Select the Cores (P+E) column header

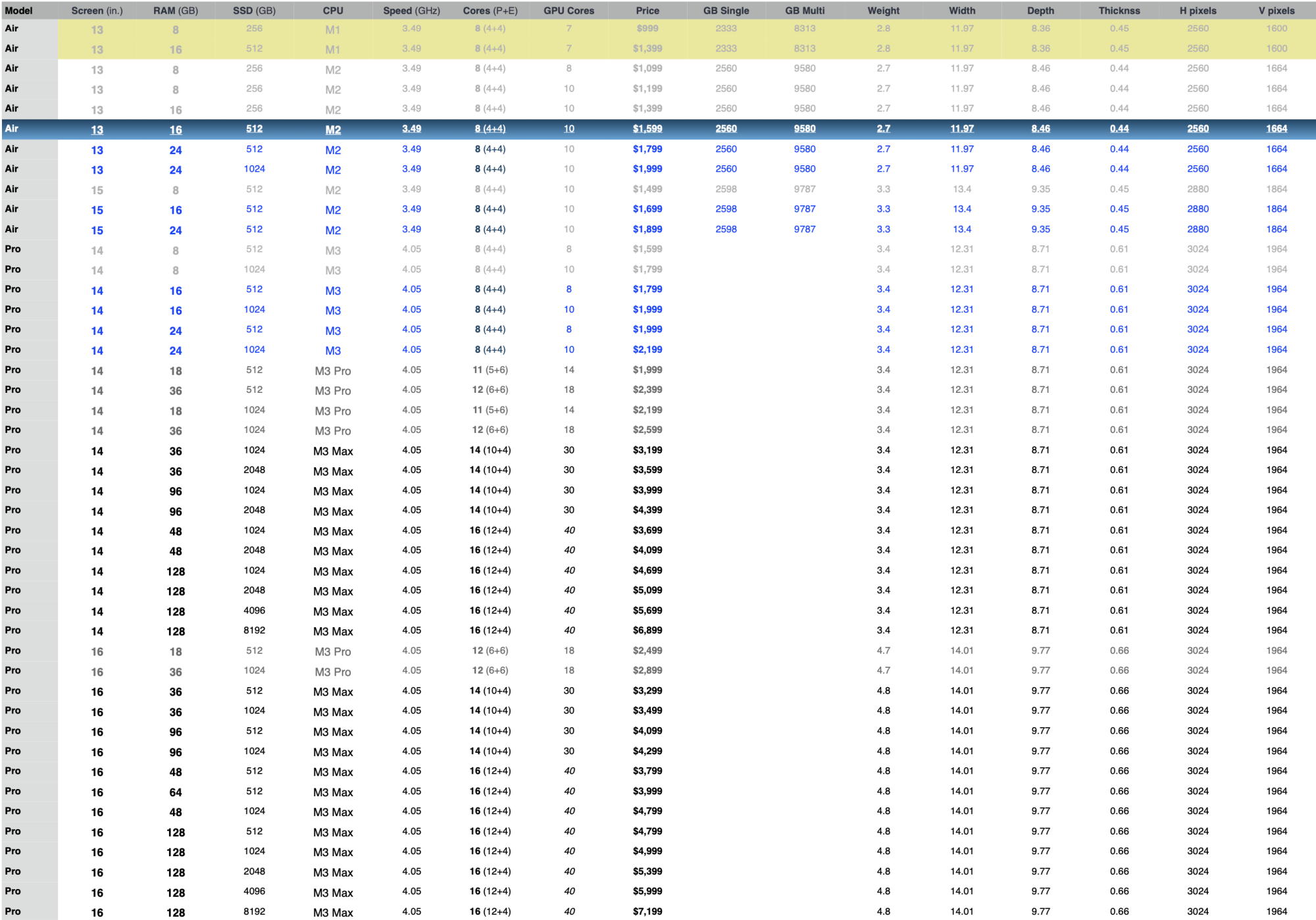click(x=490, y=11)
